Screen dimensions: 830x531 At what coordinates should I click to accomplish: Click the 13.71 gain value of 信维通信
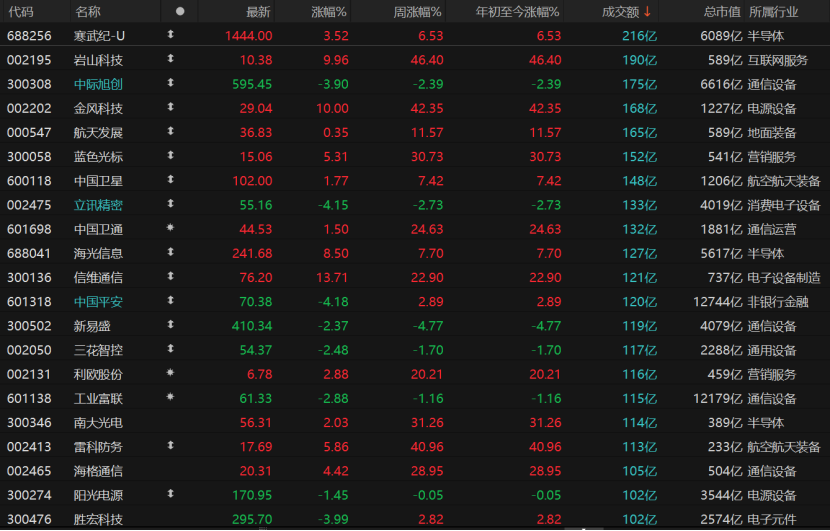tap(331, 278)
